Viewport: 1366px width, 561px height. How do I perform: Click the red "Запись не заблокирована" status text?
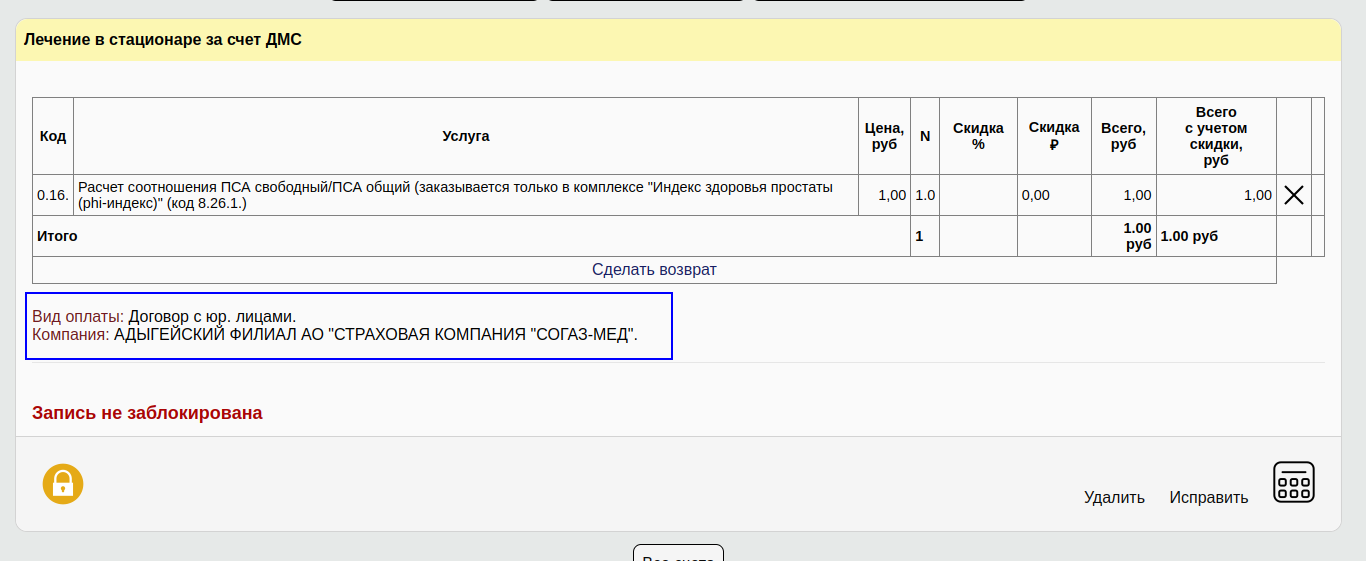[x=147, y=413]
